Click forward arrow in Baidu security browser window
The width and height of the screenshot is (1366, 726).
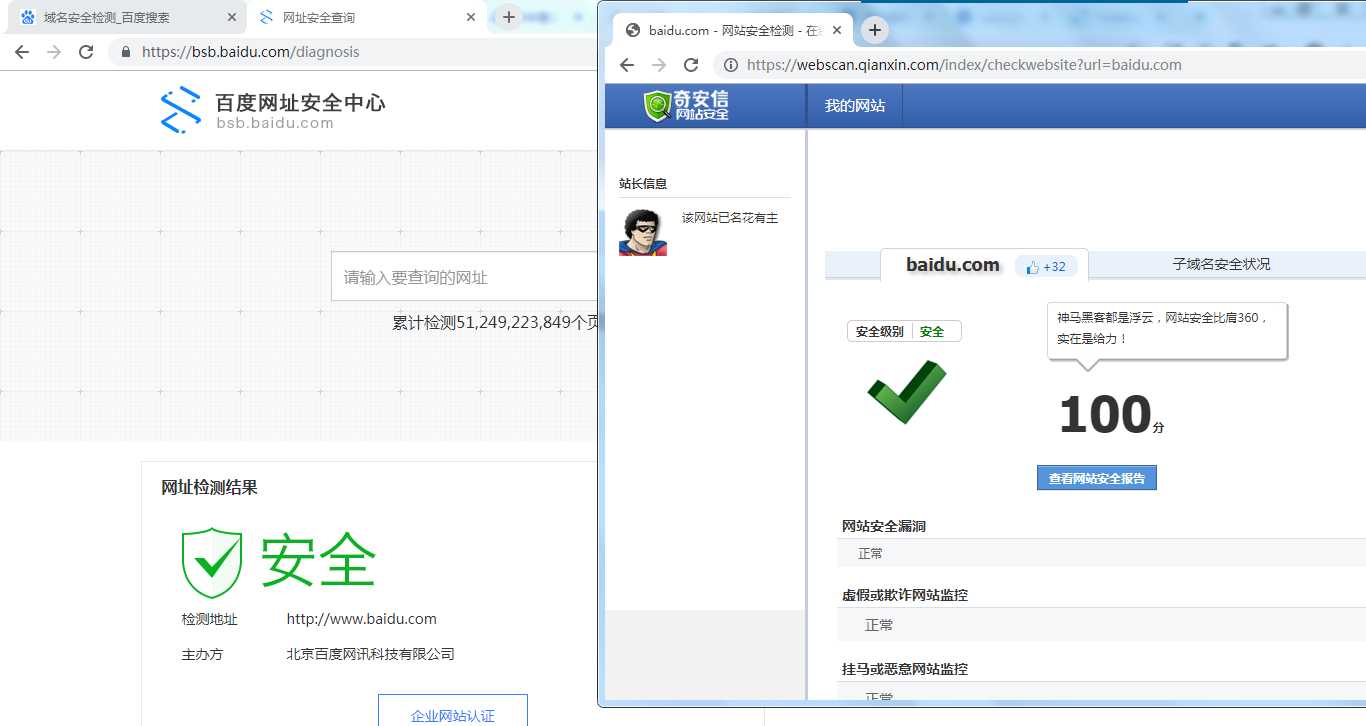click(x=54, y=52)
